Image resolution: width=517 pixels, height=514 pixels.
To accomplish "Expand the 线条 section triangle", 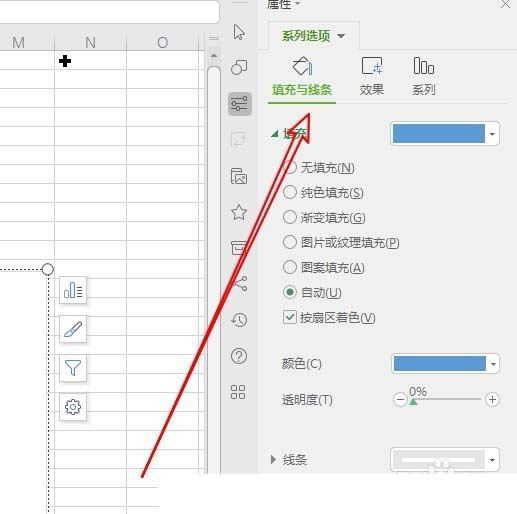I will coord(273,460).
